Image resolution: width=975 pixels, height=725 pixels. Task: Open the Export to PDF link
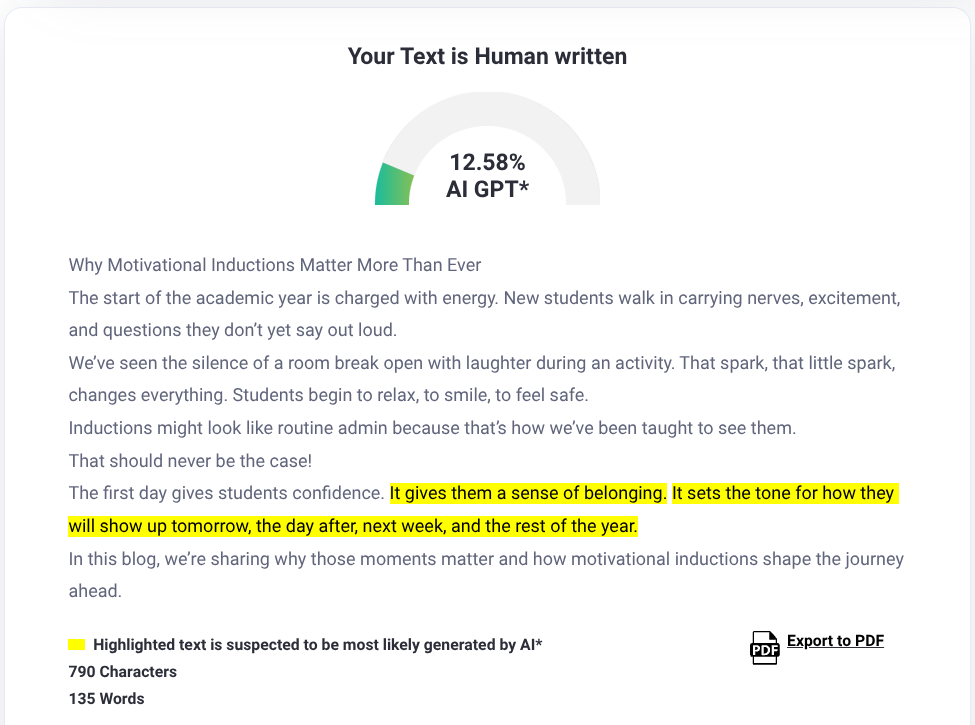(x=835, y=641)
